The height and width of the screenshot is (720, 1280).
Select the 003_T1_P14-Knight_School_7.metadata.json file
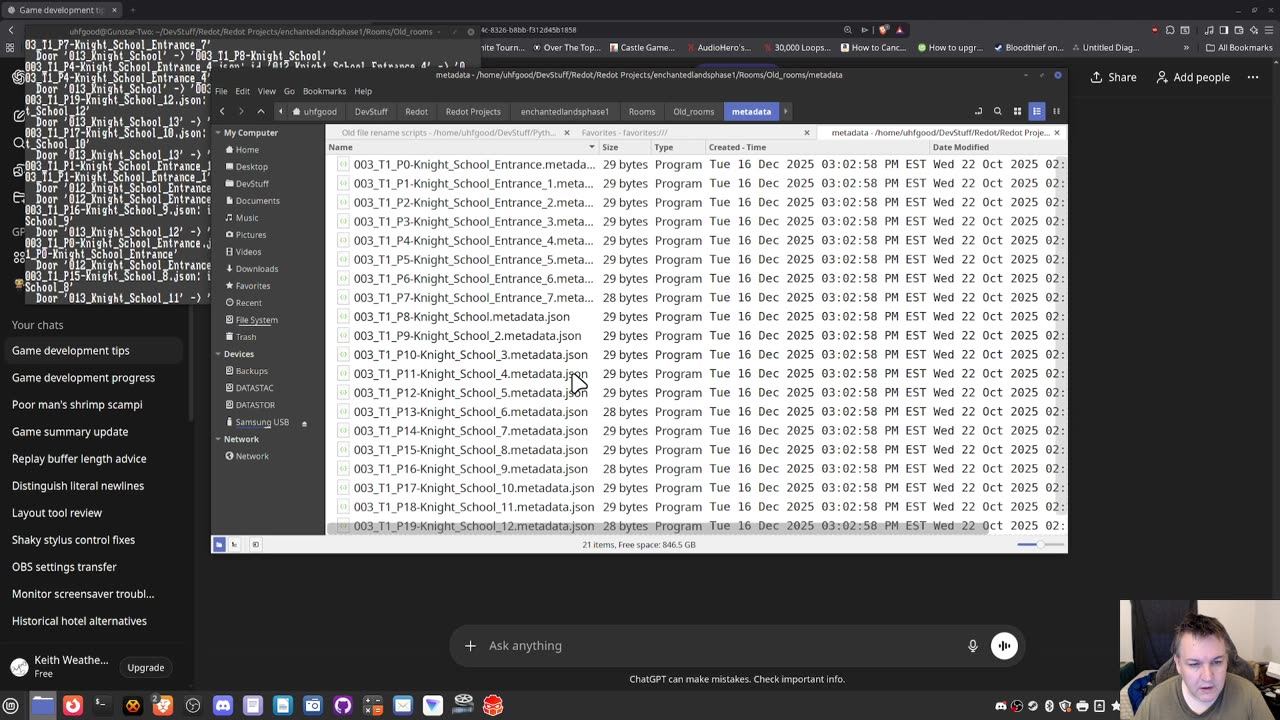click(470, 431)
